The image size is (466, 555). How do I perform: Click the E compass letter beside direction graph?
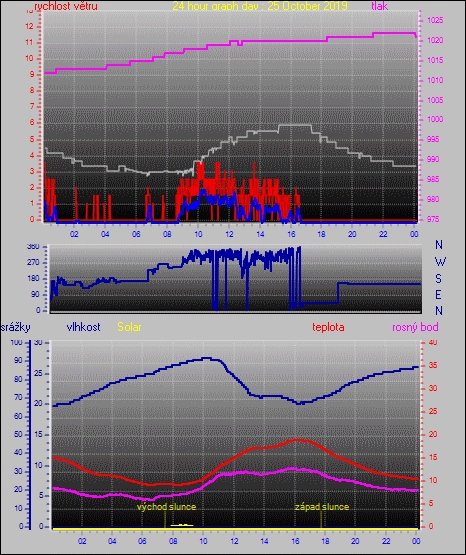click(x=438, y=294)
